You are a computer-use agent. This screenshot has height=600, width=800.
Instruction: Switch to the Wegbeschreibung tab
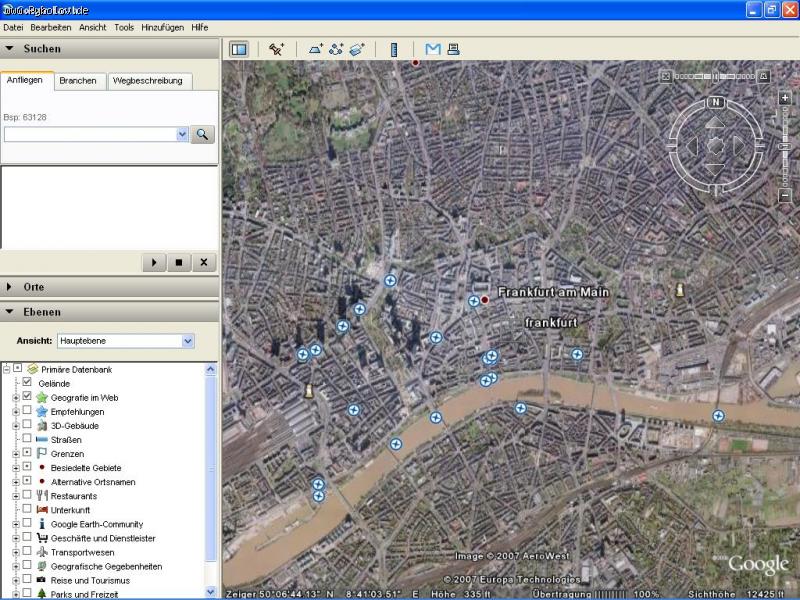(x=150, y=80)
